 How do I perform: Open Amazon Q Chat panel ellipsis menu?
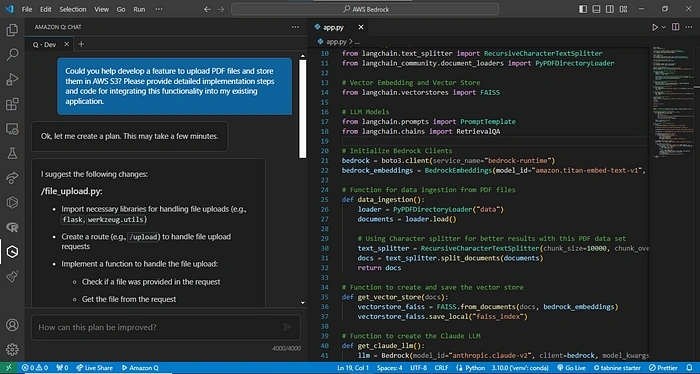click(295, 27)
